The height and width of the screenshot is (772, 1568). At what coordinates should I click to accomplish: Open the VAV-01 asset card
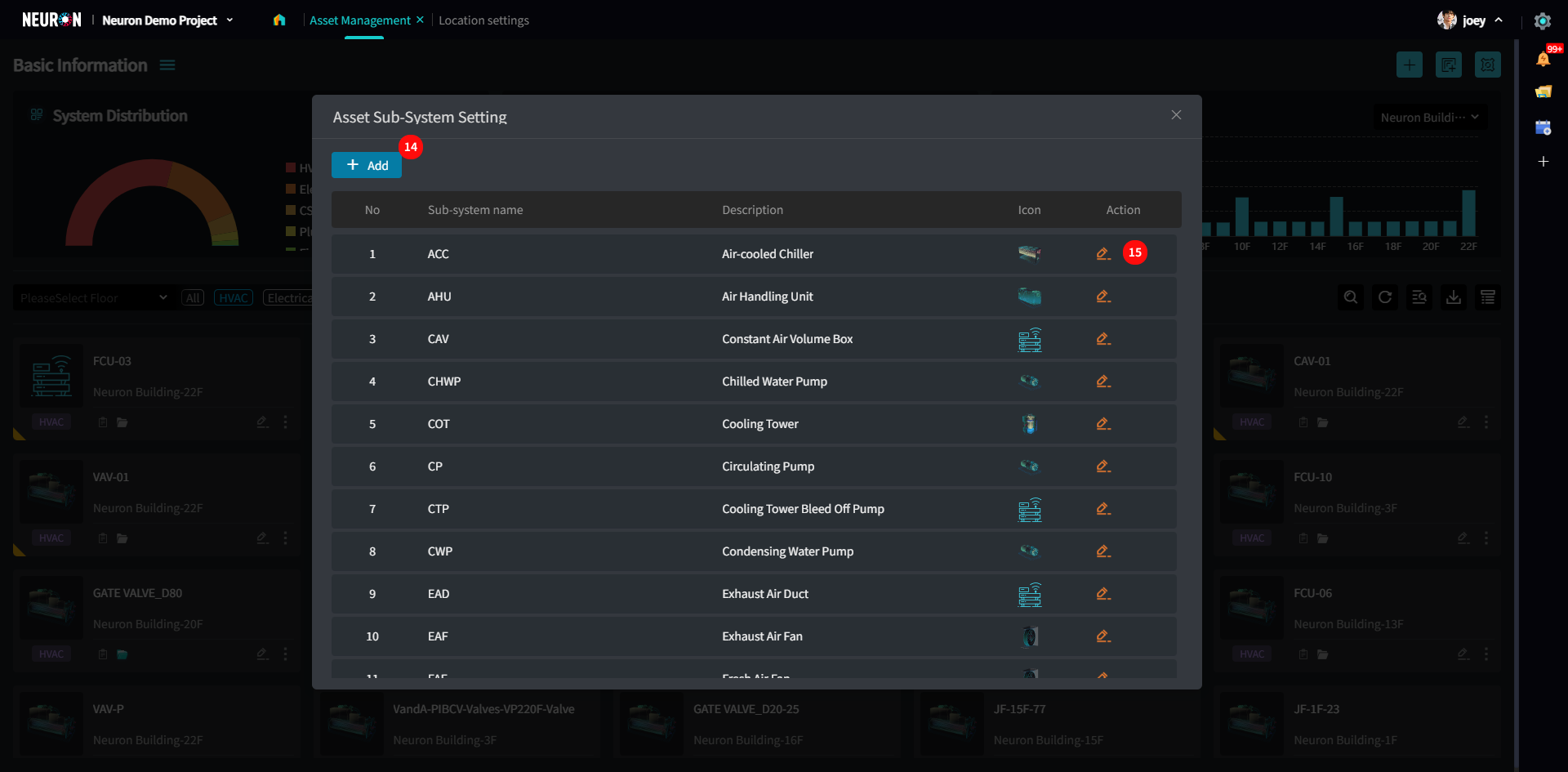157,505
